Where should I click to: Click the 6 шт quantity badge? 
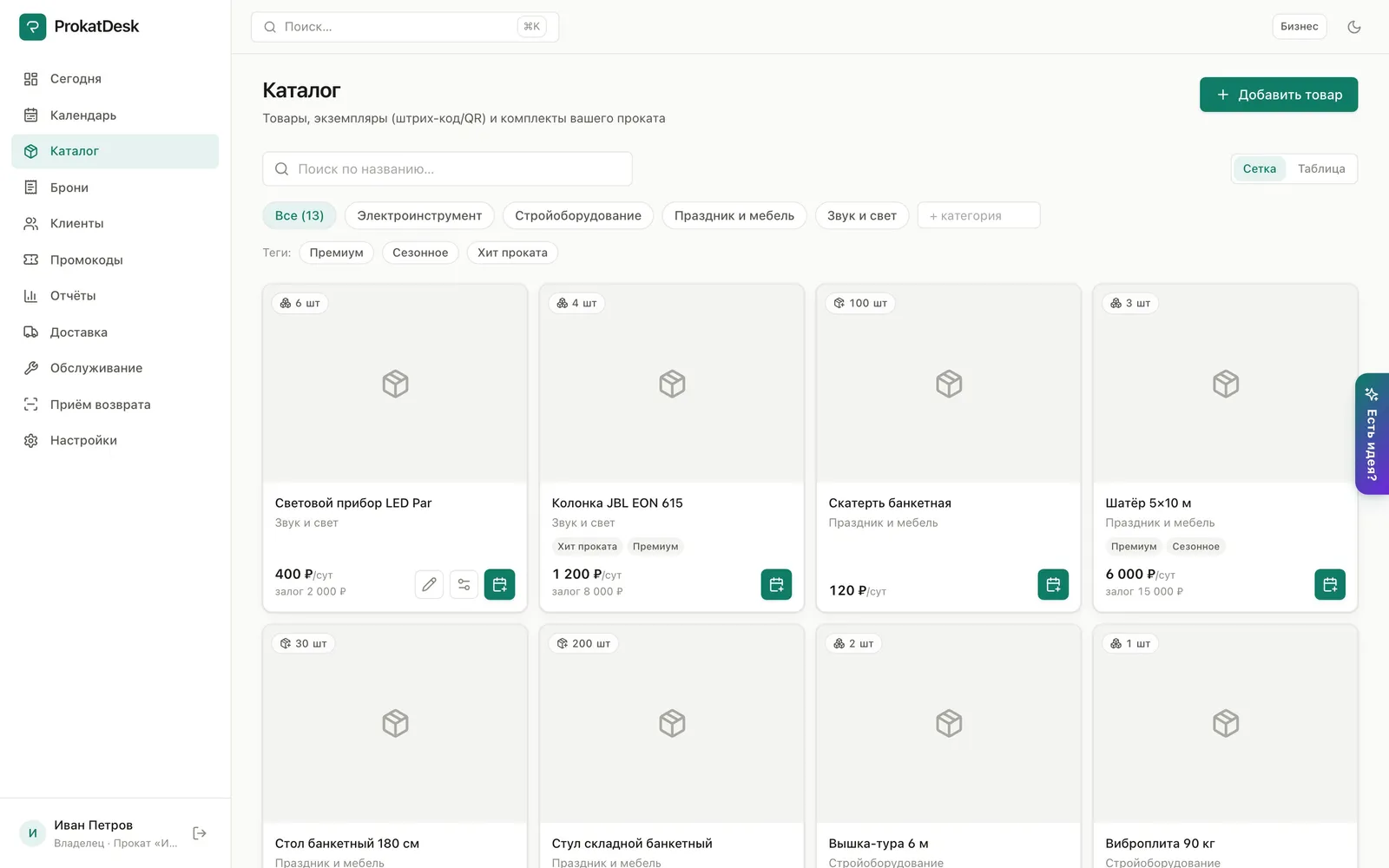click(300, 303)
